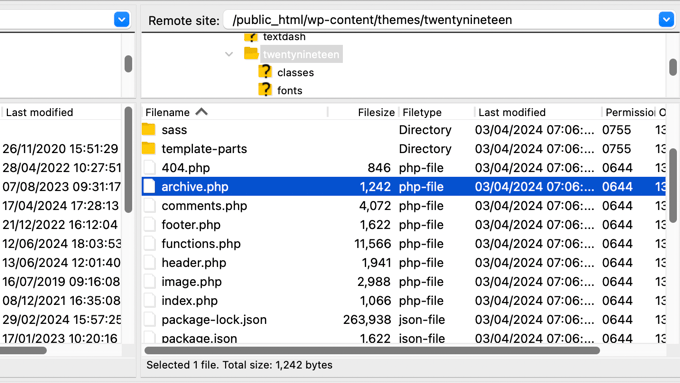Viewport: 680px width, 383px height.
Task: Click the archive.php file icon
Action: point(150,187)
